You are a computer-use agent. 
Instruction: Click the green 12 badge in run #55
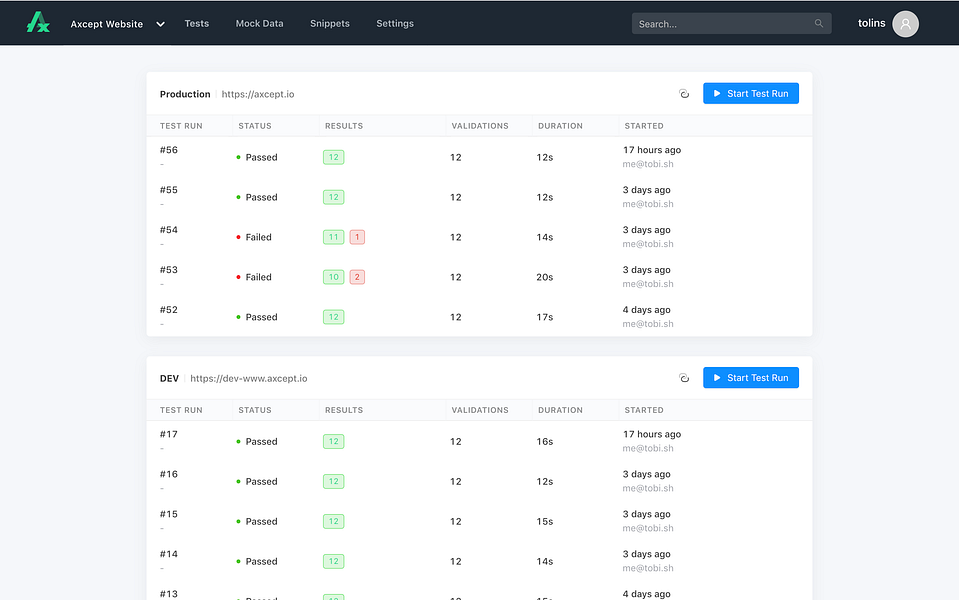point(333,197)
